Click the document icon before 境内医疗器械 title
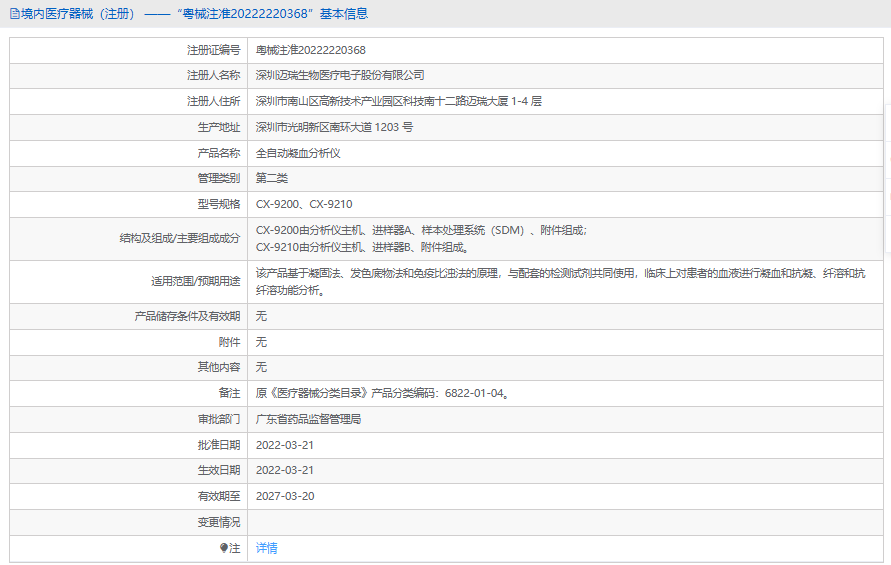 15,14
